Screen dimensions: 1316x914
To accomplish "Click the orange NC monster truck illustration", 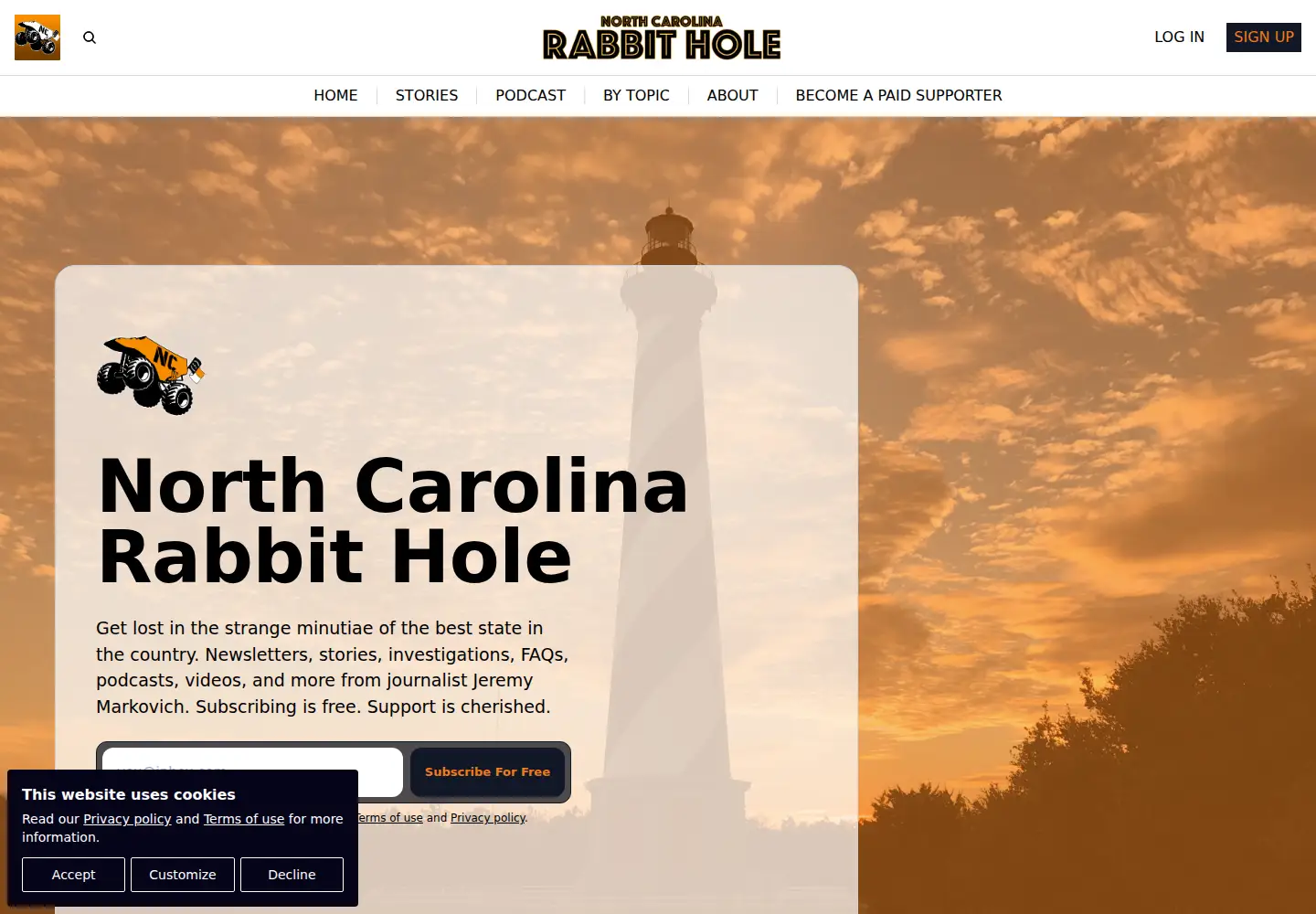I will pos(151,375).
